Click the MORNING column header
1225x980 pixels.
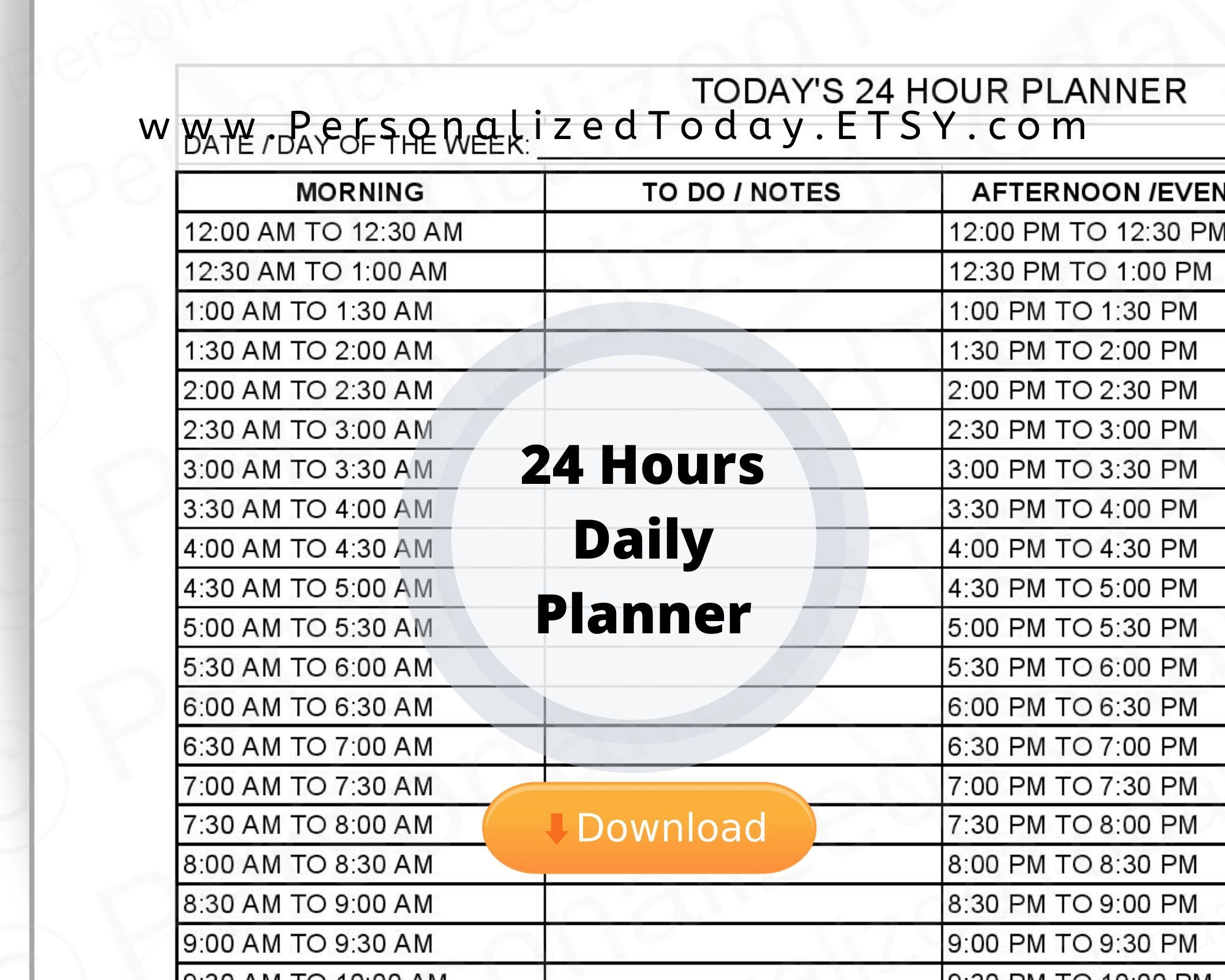point(362,192)
